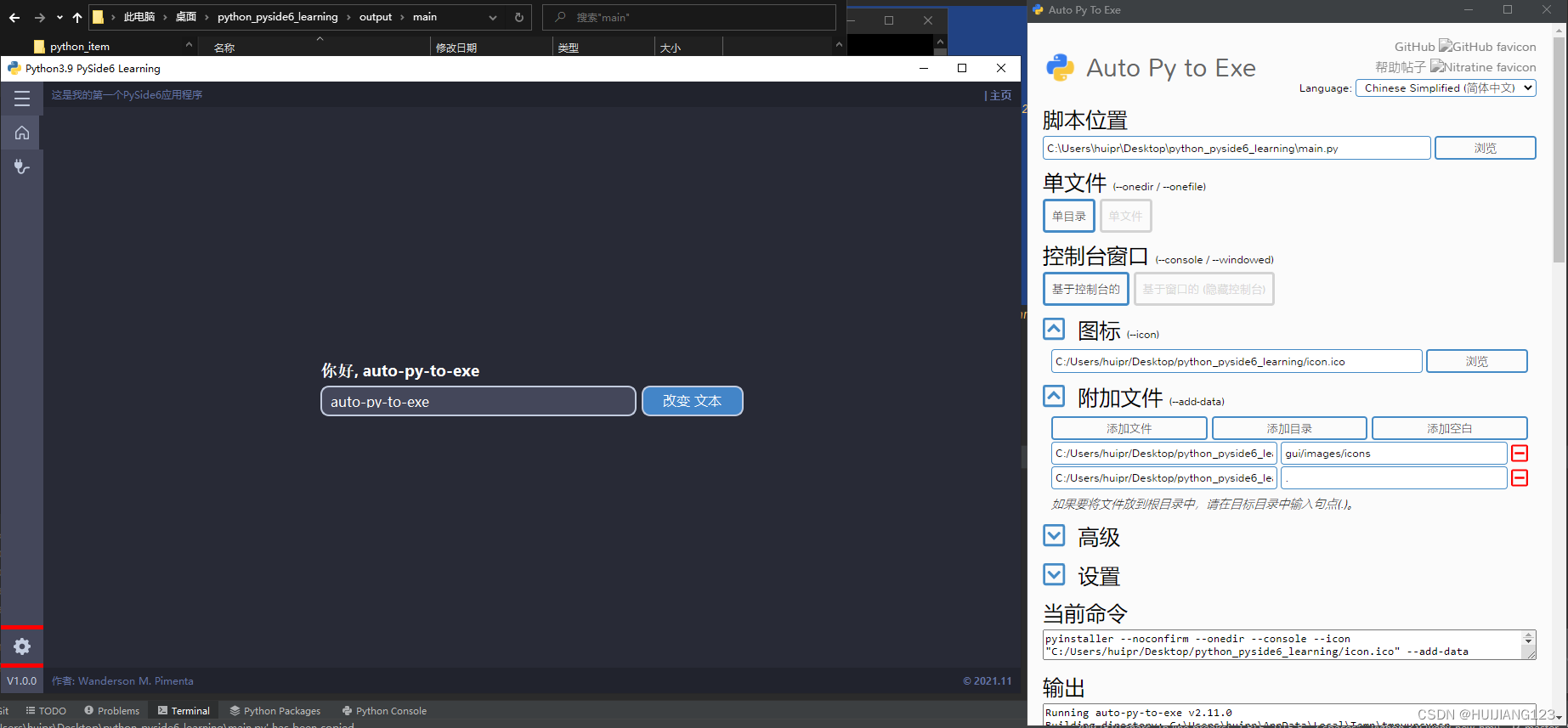Click the icon path input field
Image resolution: width=1568 pixels, height=728 pixels.
(x=1237, y=361)
